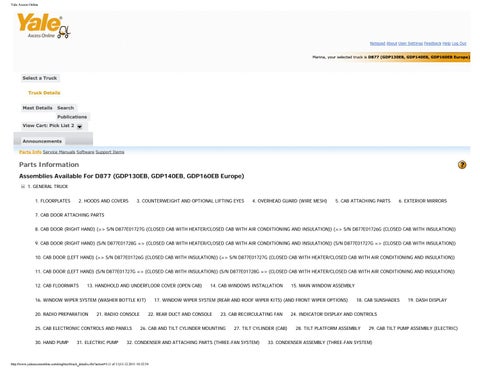This screenshot has width=480, height=371.
Task: Go to Truck Details
Action: (44, 93)
